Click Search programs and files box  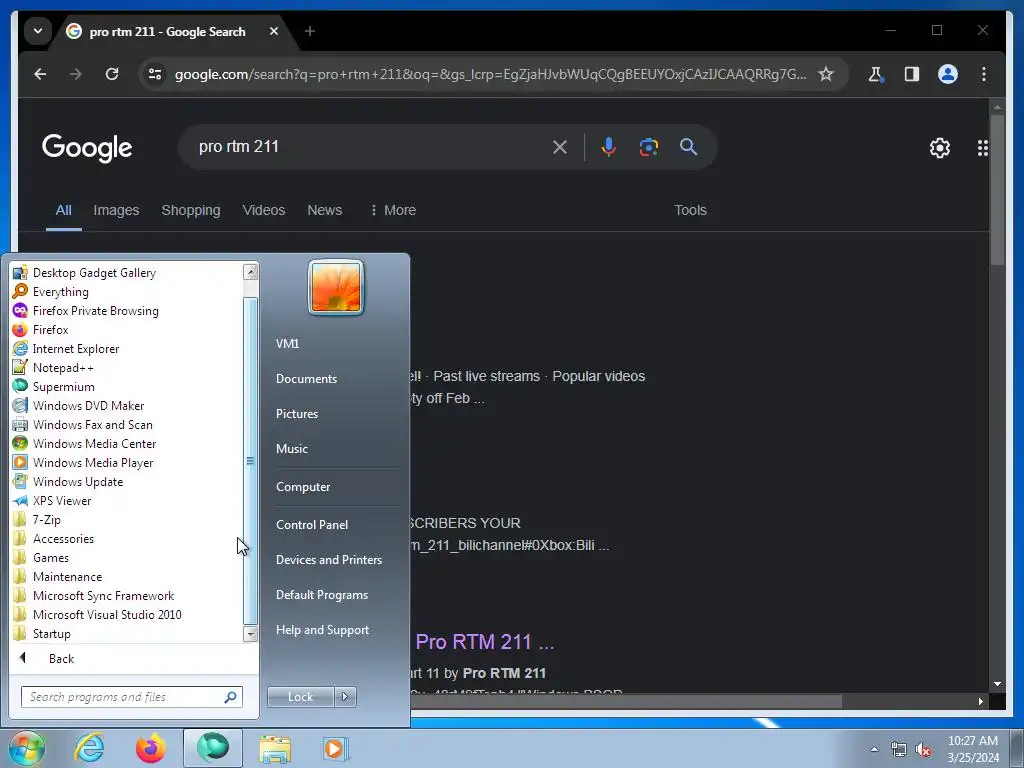pyautogui.click(x=131, y=697)
